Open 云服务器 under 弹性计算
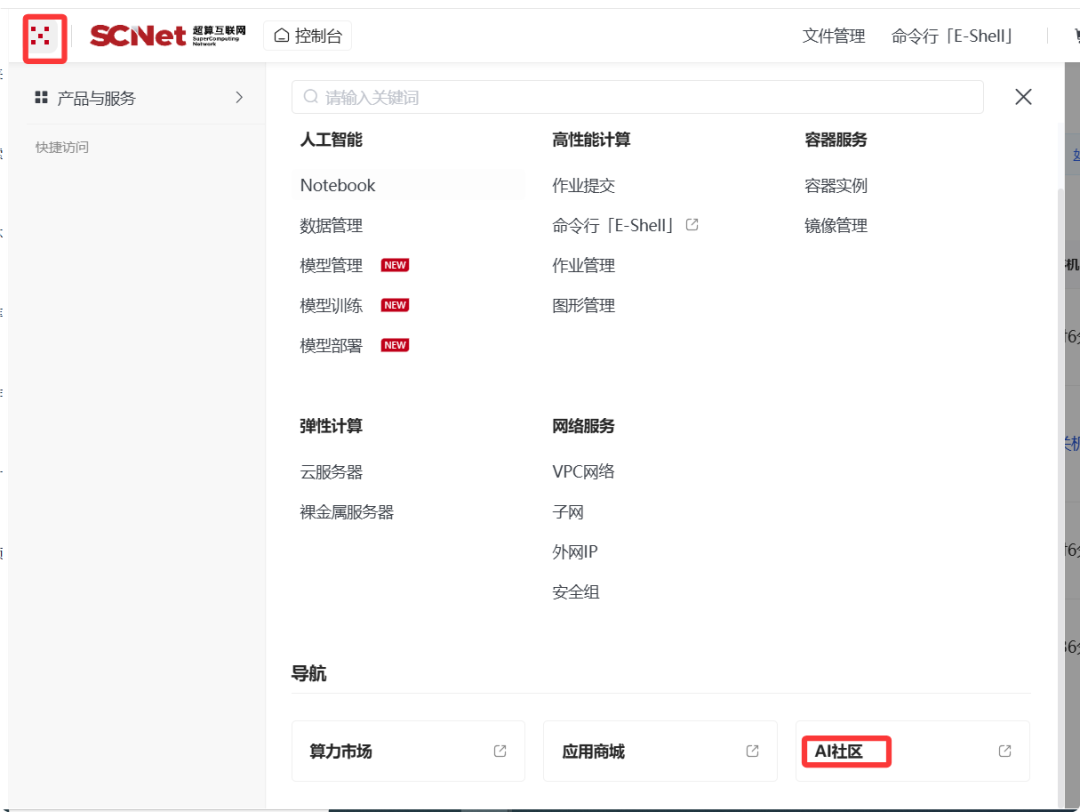 pos(331,472)
